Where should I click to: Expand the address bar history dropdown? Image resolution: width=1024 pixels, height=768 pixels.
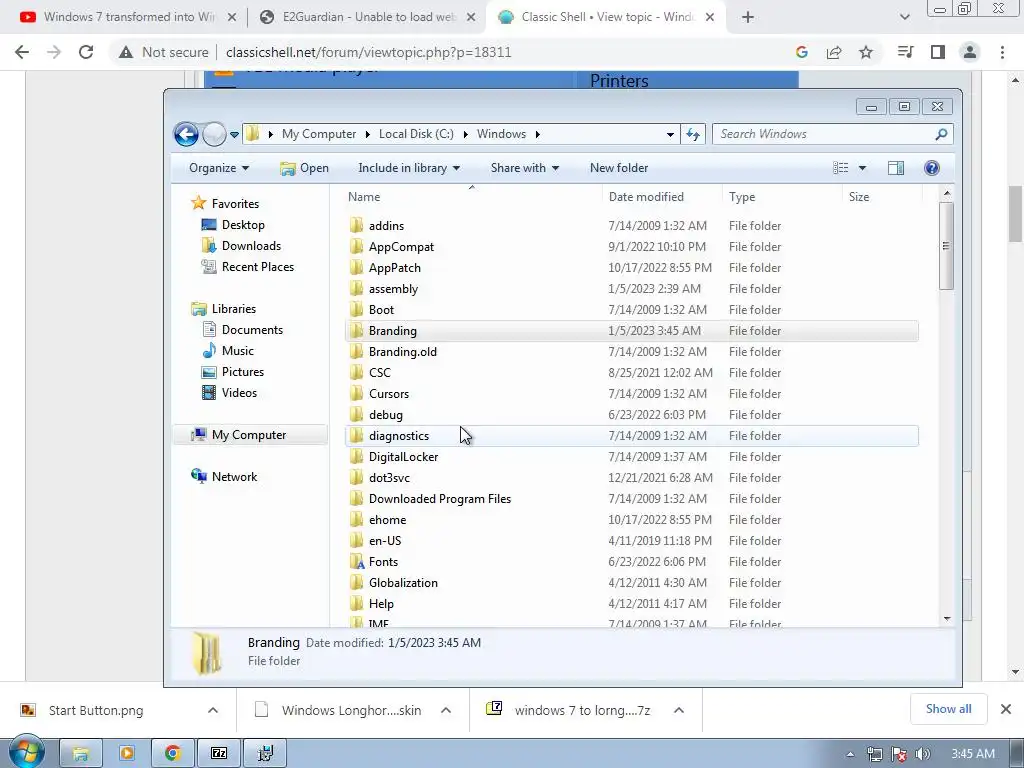tap(670, 135)
